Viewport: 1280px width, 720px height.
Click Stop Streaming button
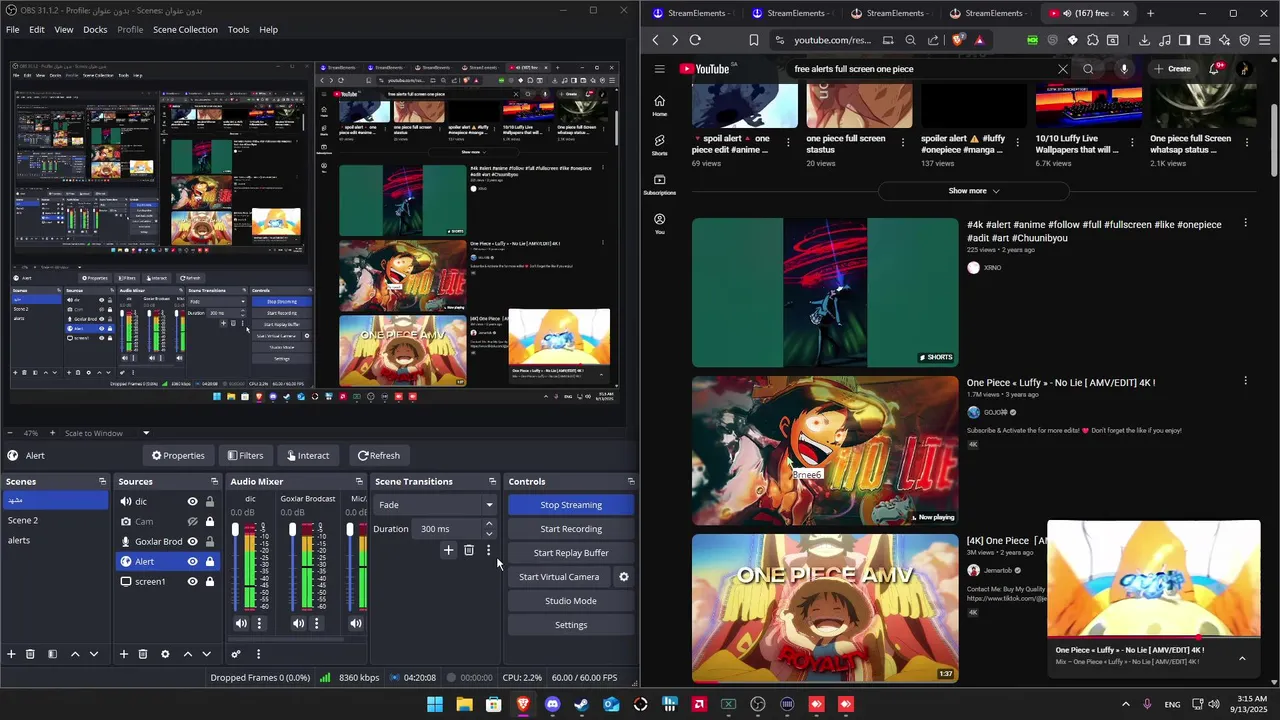tap(571, 505)
